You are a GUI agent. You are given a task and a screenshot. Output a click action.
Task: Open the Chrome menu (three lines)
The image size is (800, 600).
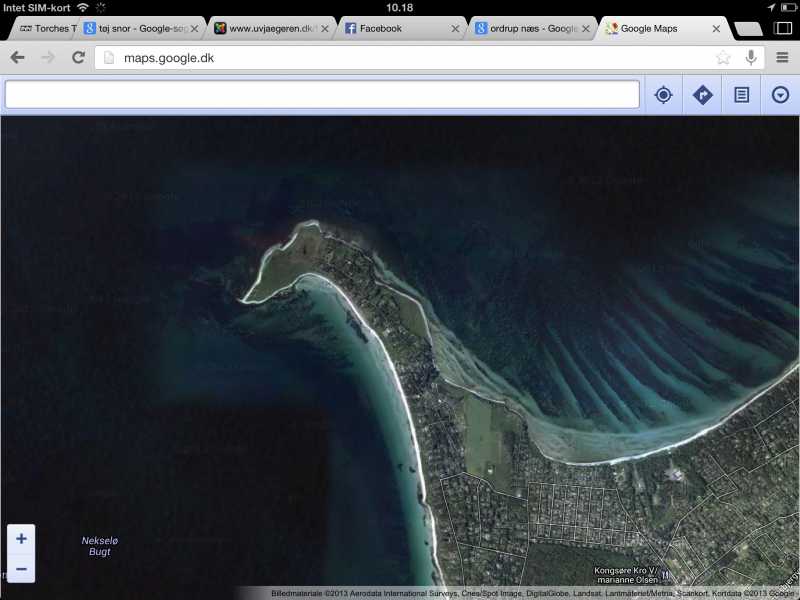tap(783, 58)
